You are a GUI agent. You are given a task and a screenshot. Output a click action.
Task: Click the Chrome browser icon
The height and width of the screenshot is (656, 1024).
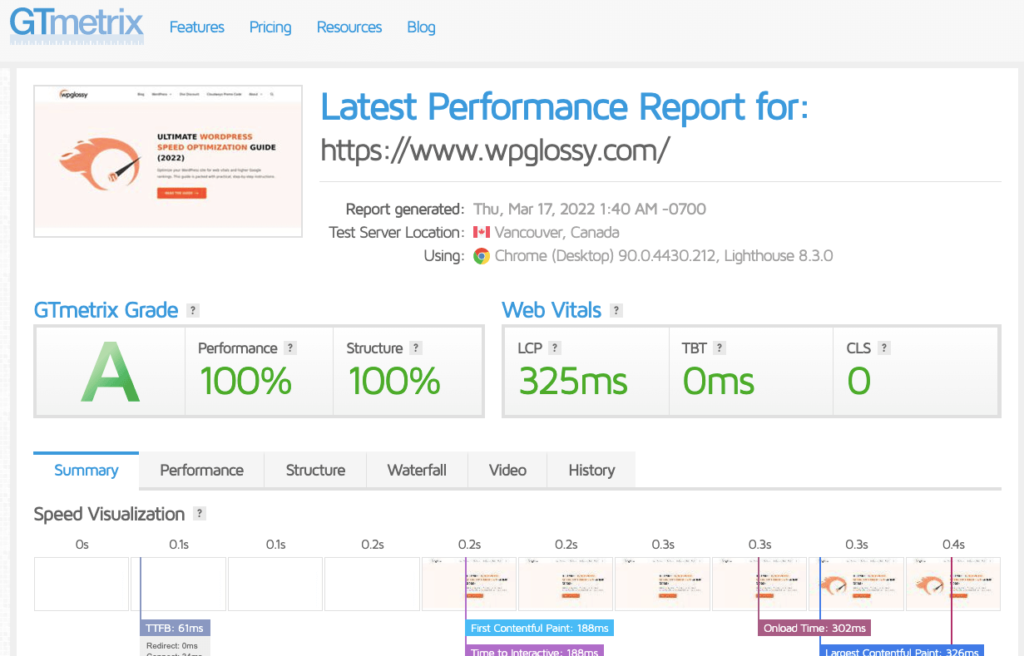tap(482, 256)
